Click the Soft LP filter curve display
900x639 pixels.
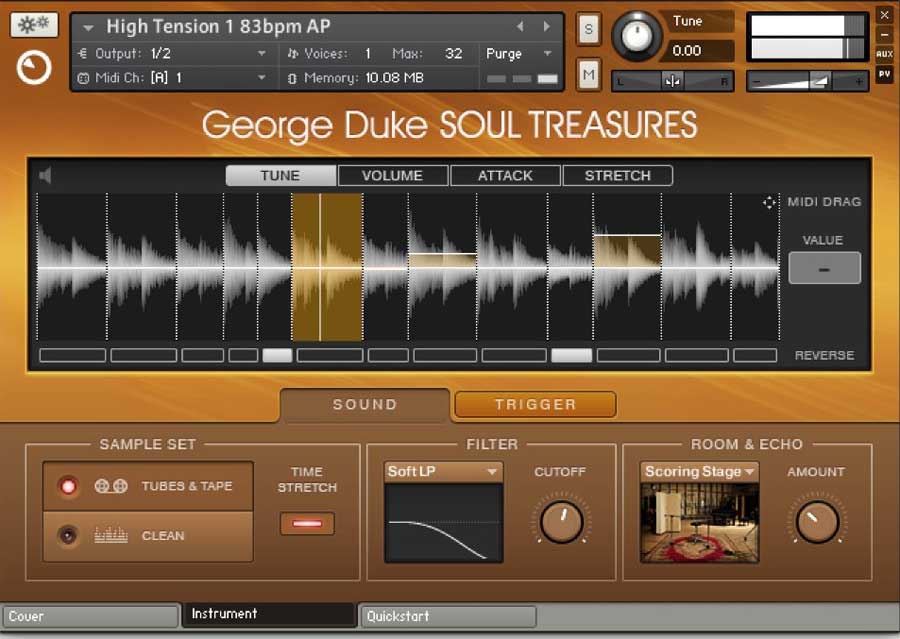(x=443, y=522)
